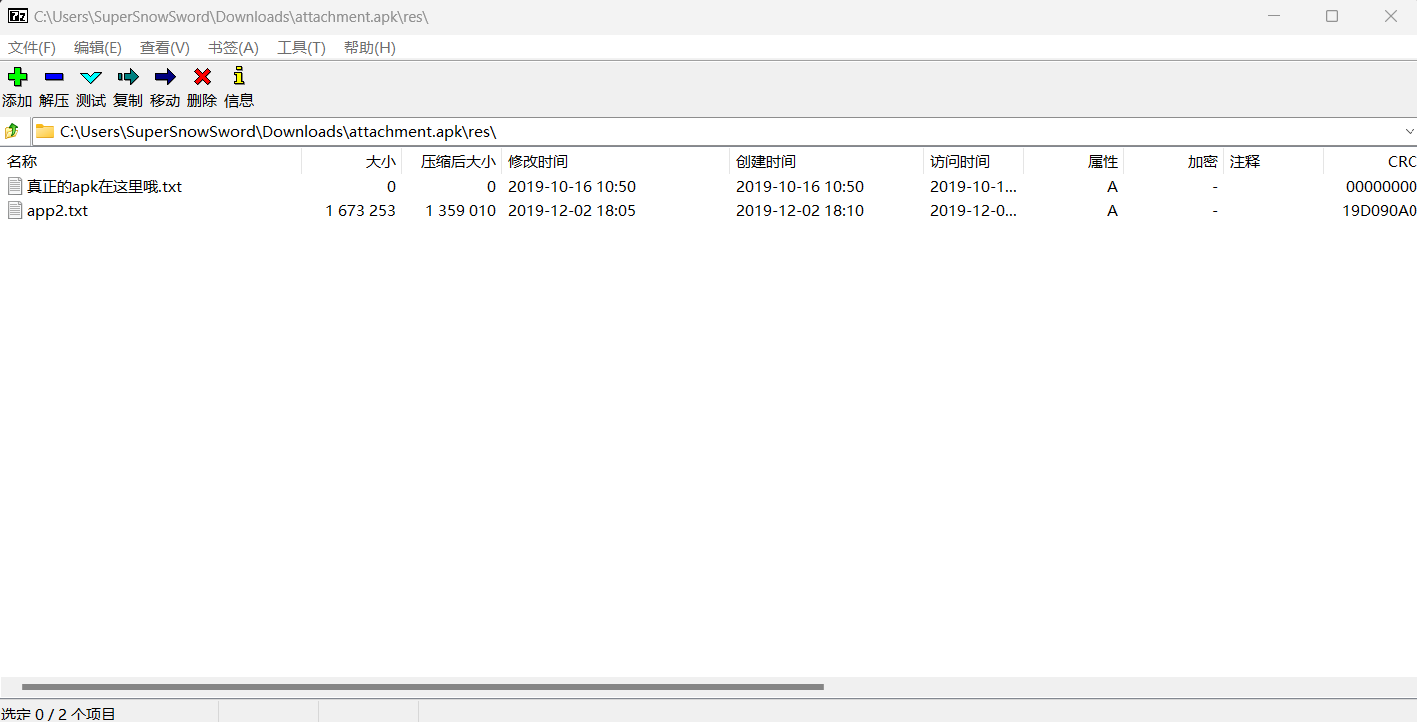1417x722 pixels.
Task: Open the 书签(A) menu
Action: click(233, 48)
